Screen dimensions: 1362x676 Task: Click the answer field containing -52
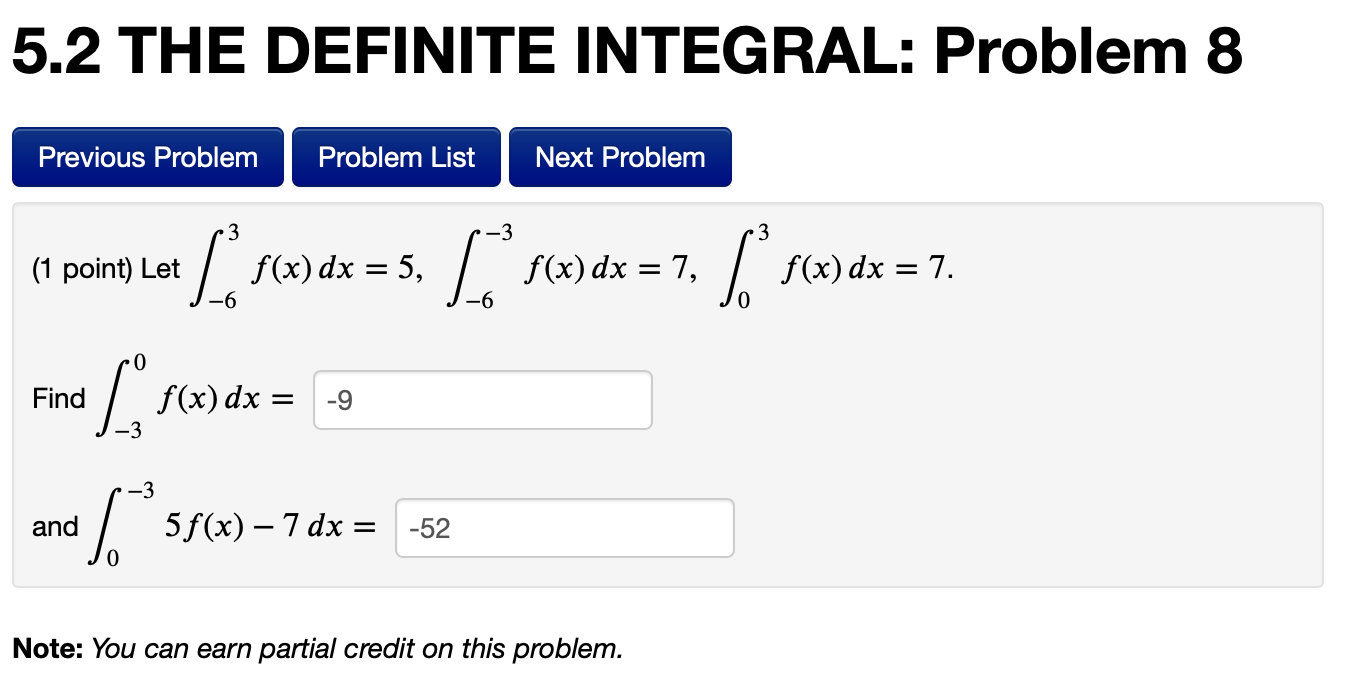pyautogui.click(x=564, y=527)
